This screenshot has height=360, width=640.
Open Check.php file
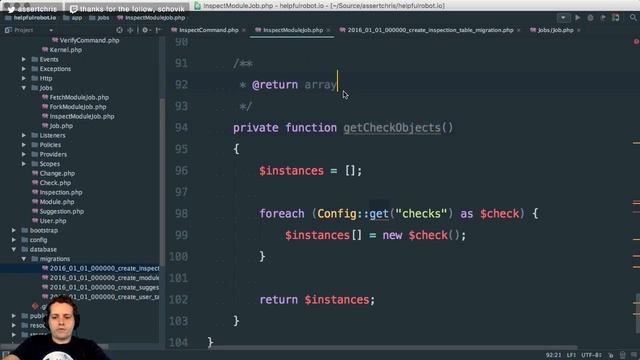click(x=51, y=183)
